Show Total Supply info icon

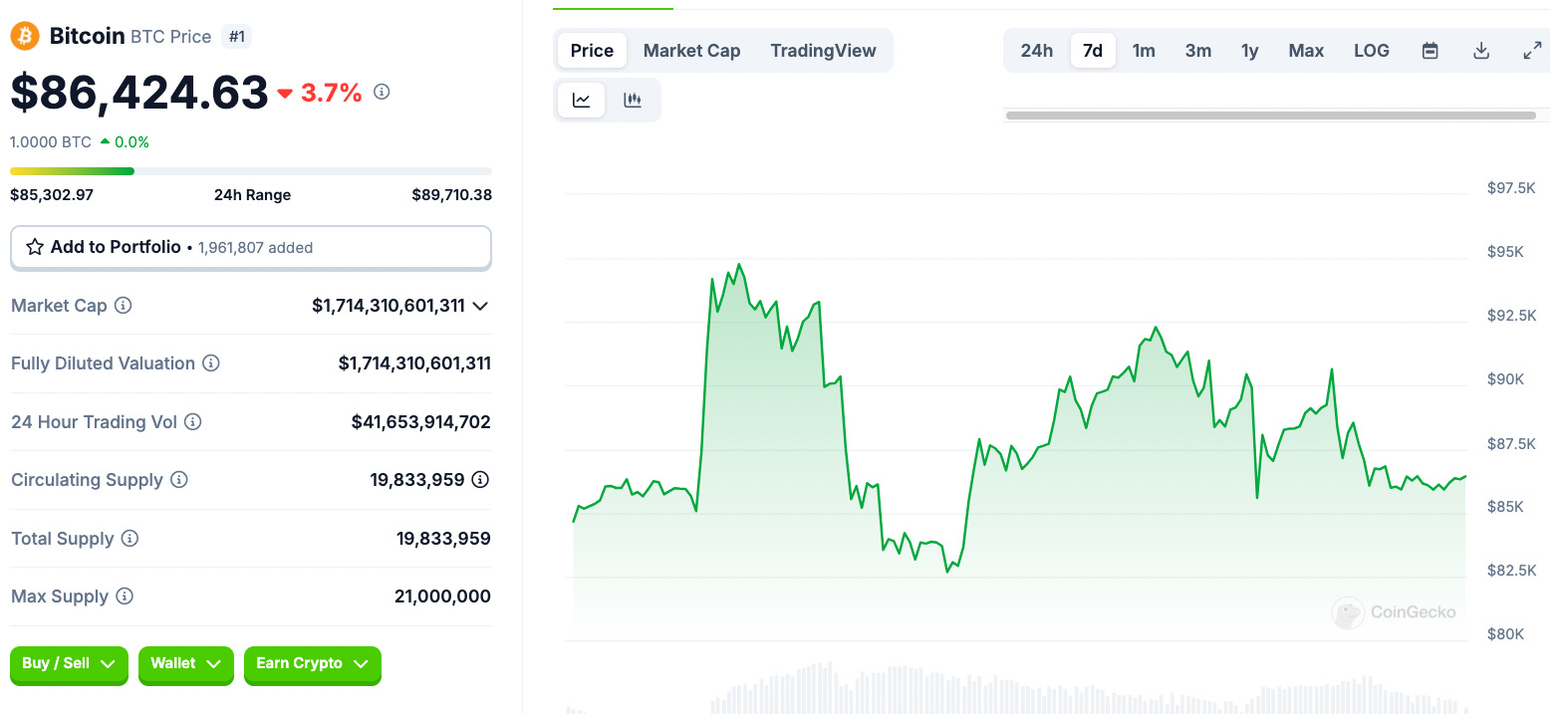tap(130, 539)
